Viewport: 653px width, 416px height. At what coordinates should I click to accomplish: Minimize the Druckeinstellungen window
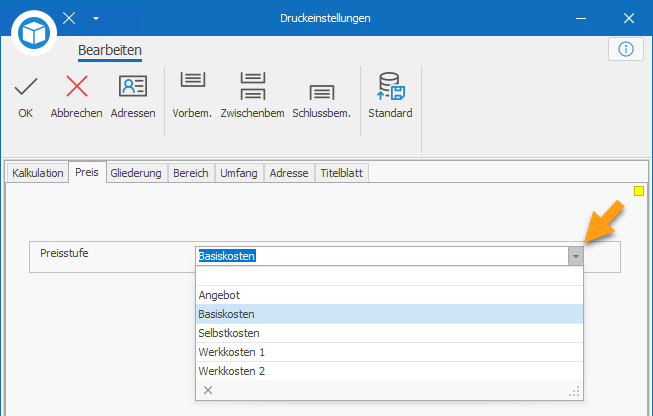[x=581, y=18]
